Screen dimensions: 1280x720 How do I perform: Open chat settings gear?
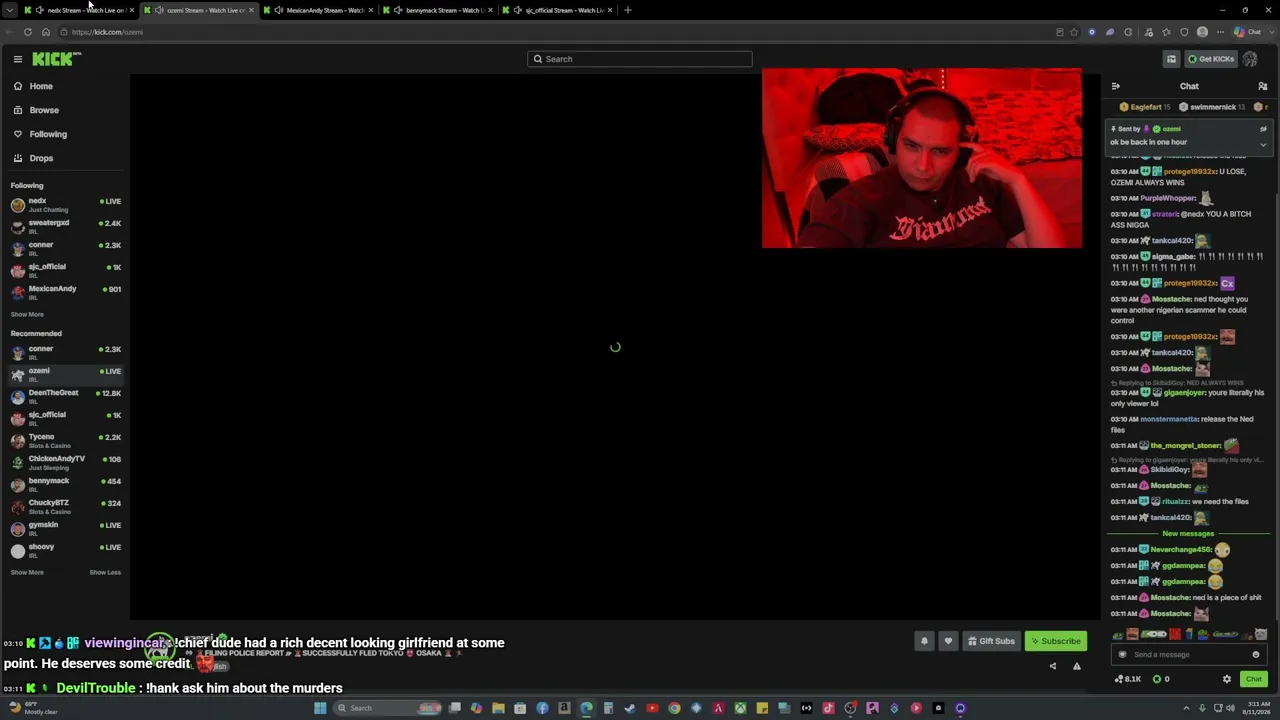pos(1227,679)
